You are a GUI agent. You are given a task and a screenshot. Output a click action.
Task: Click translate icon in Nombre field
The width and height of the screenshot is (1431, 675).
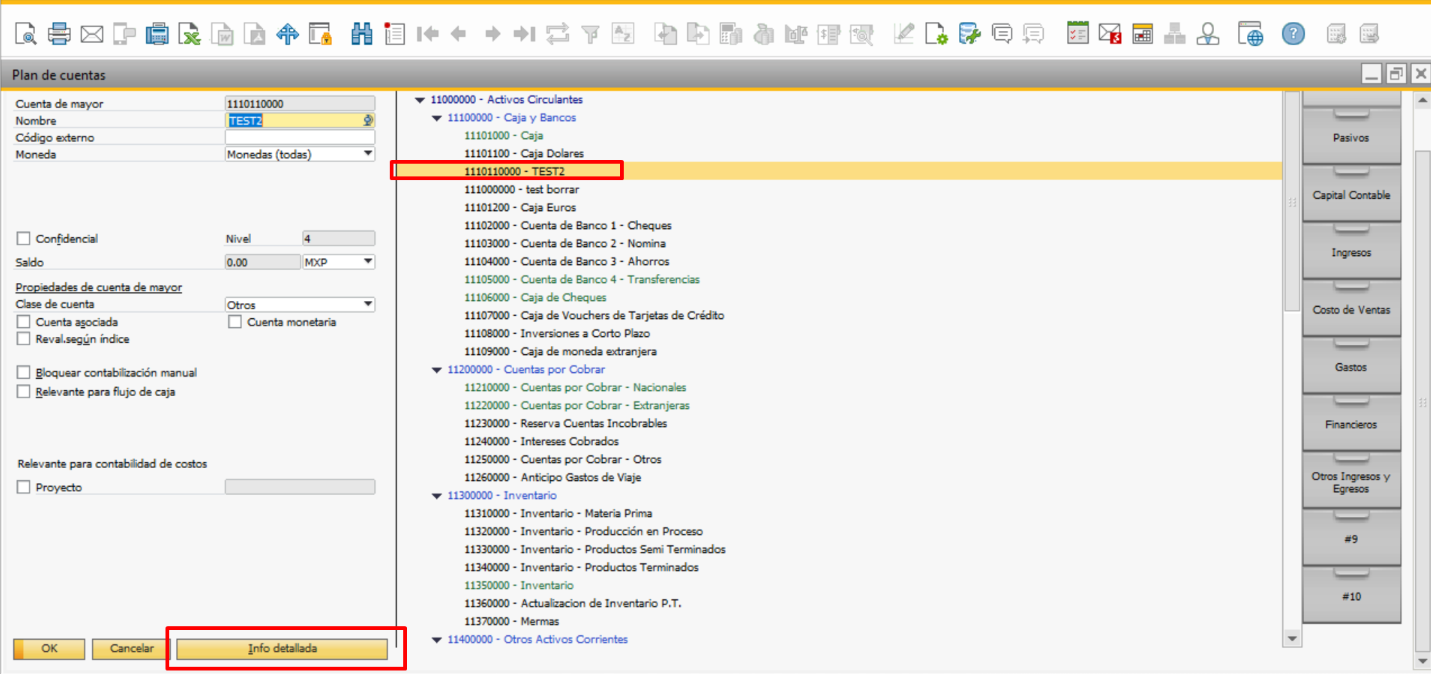(x=368, y=120)
